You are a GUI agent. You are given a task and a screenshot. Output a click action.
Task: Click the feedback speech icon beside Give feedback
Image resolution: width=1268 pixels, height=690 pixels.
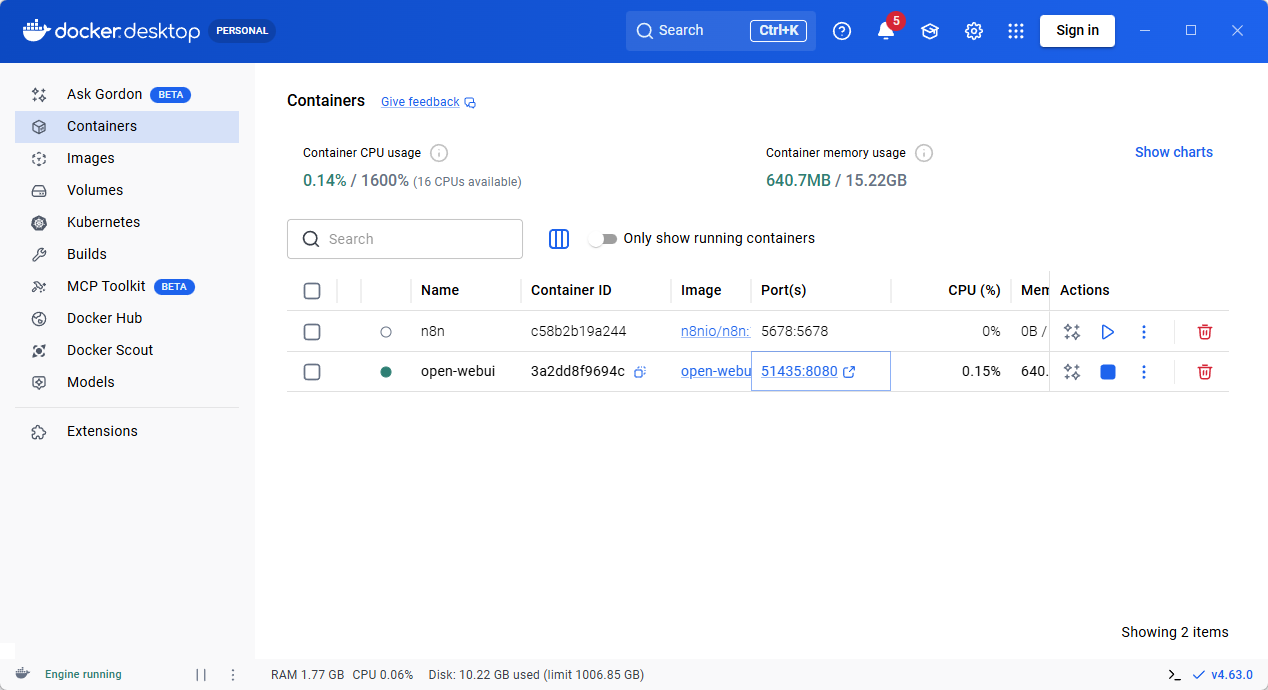coord(470,102)
